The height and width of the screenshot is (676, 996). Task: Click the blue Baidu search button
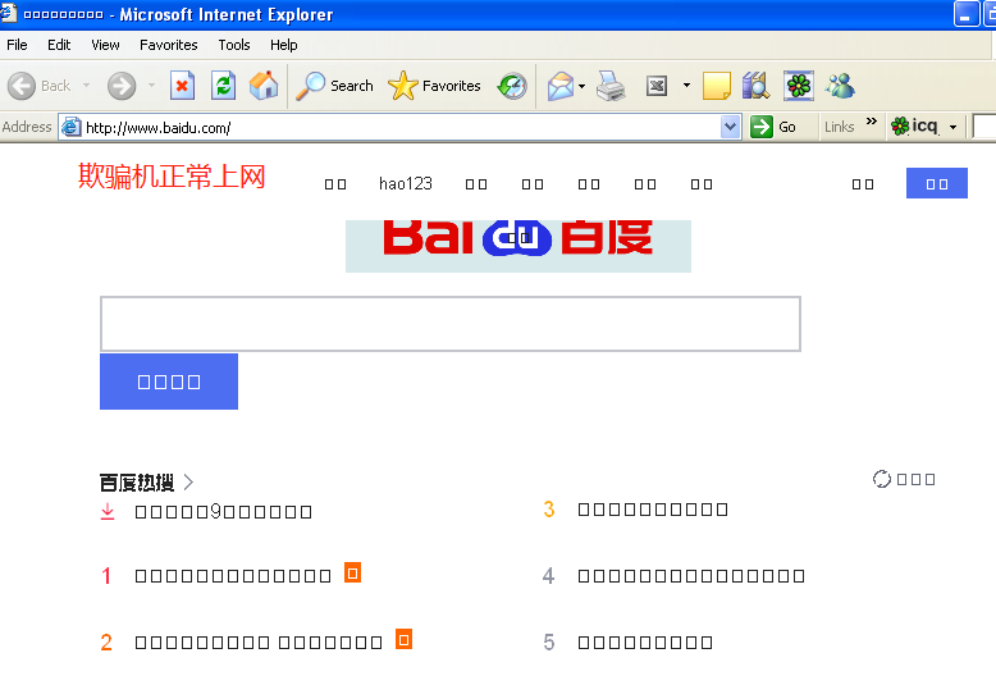coord(169,381)
